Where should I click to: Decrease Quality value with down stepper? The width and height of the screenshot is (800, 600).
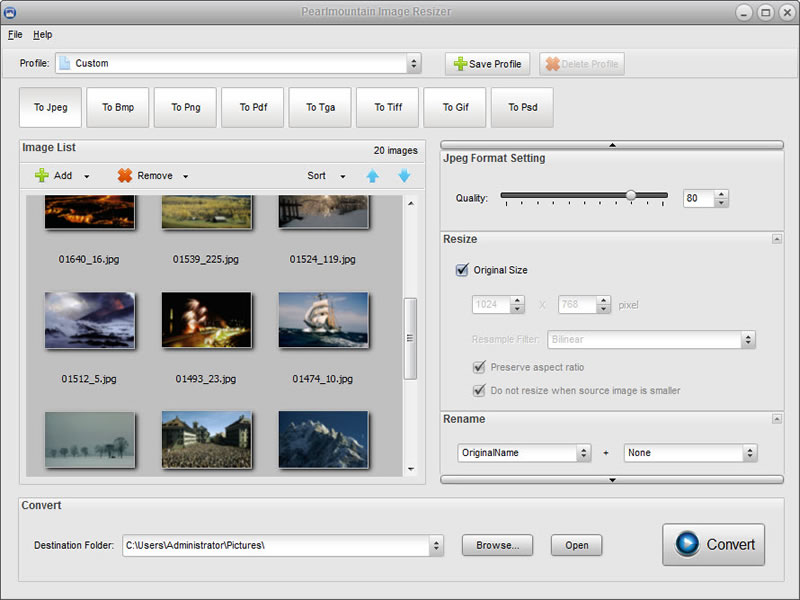coord(721,203)
